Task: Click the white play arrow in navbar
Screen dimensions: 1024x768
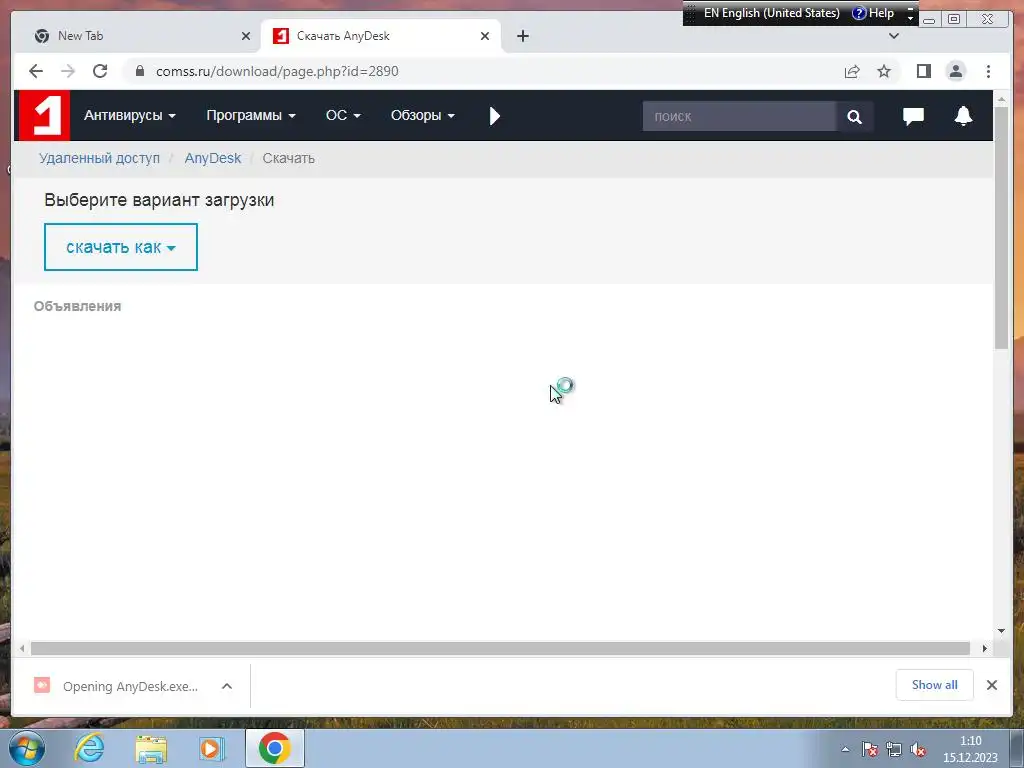Action: click(x=495, y=116)
